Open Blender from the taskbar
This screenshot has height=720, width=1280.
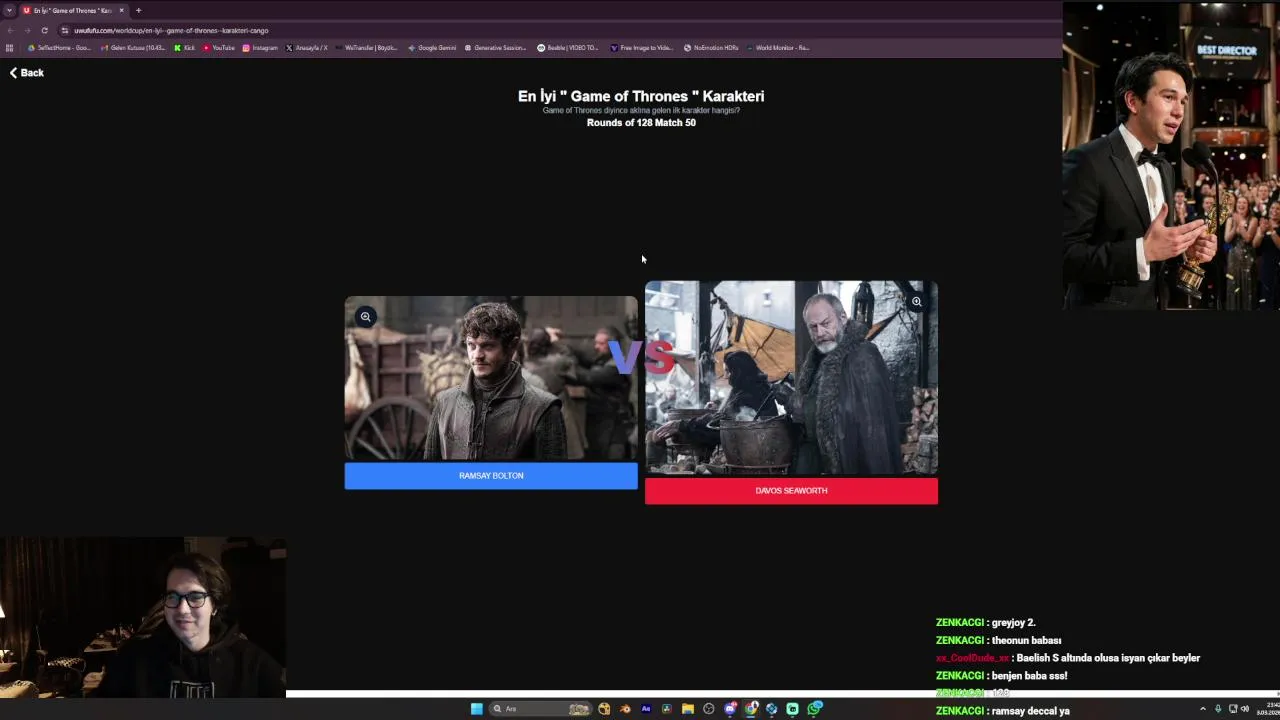point(625,709)
